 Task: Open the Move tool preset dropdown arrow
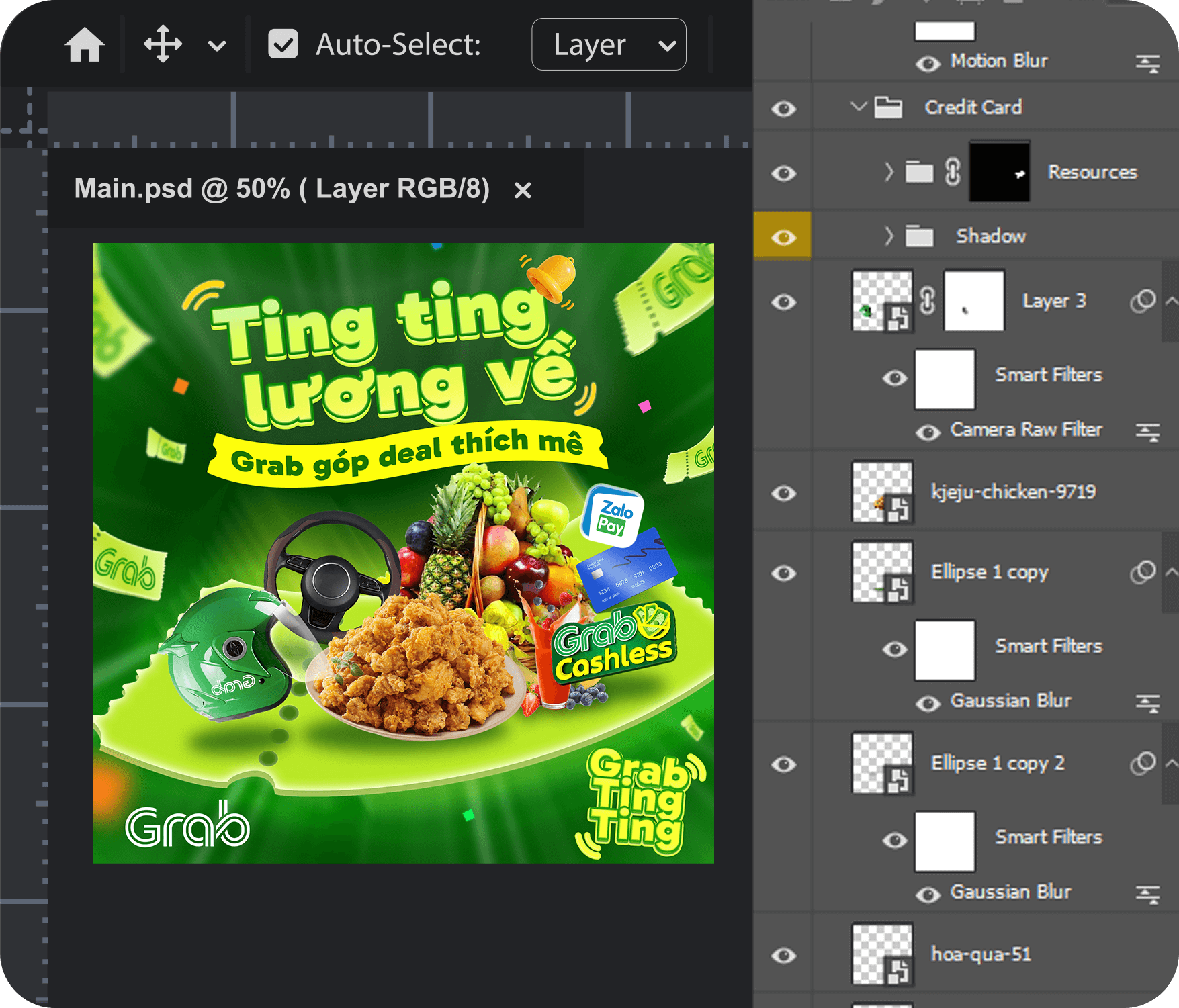217,46
